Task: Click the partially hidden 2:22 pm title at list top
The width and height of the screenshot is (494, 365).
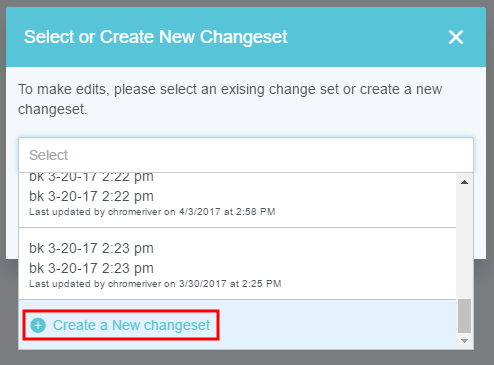Action: (x=91, y=177)
